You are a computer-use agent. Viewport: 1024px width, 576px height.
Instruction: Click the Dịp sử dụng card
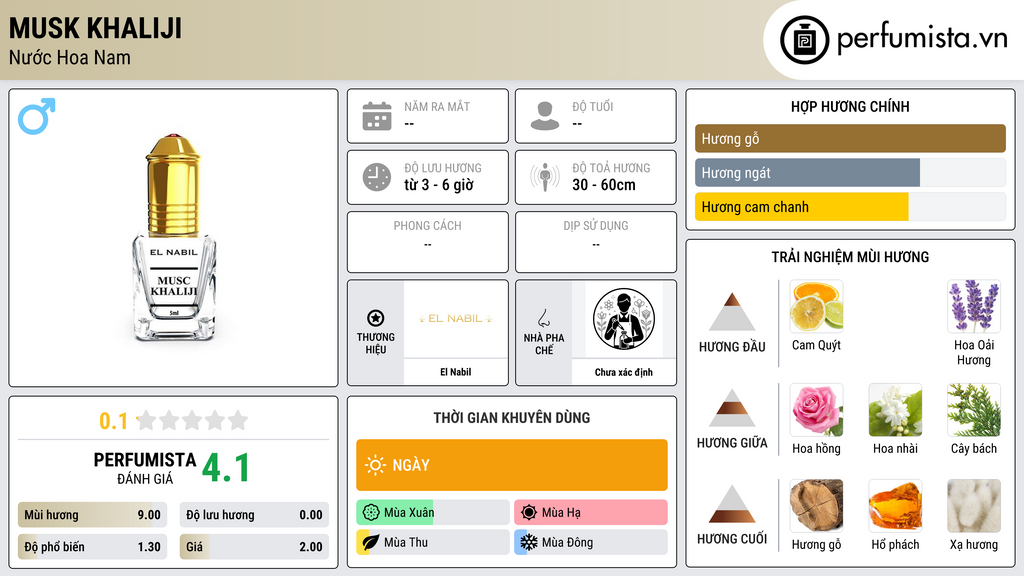pos(596,242)
